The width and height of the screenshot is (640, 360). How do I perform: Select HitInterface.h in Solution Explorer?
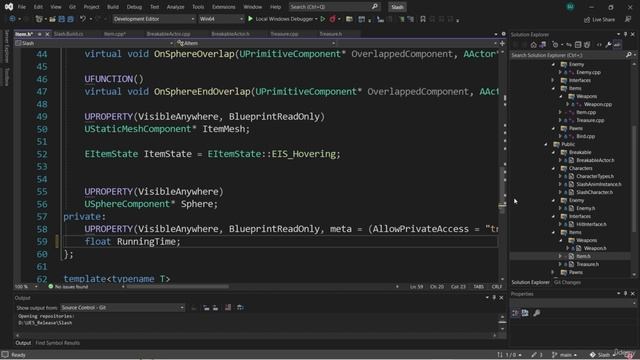click(591, 224)
